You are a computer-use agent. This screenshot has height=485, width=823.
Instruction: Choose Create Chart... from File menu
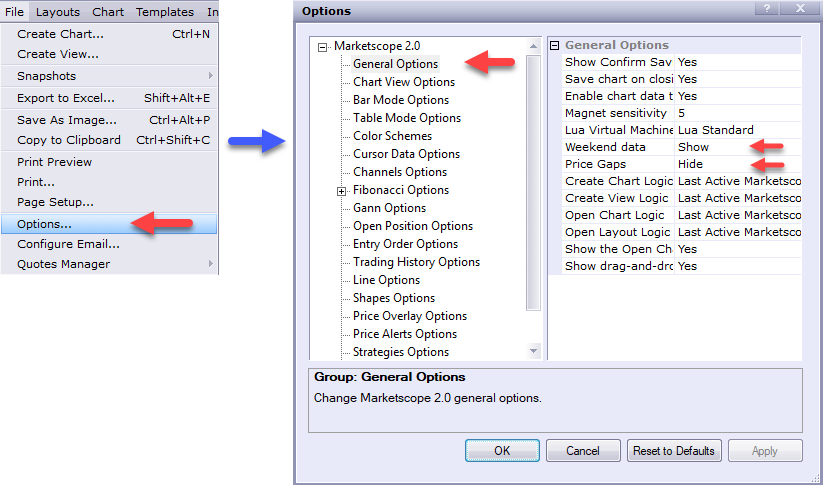coord(109,34)
